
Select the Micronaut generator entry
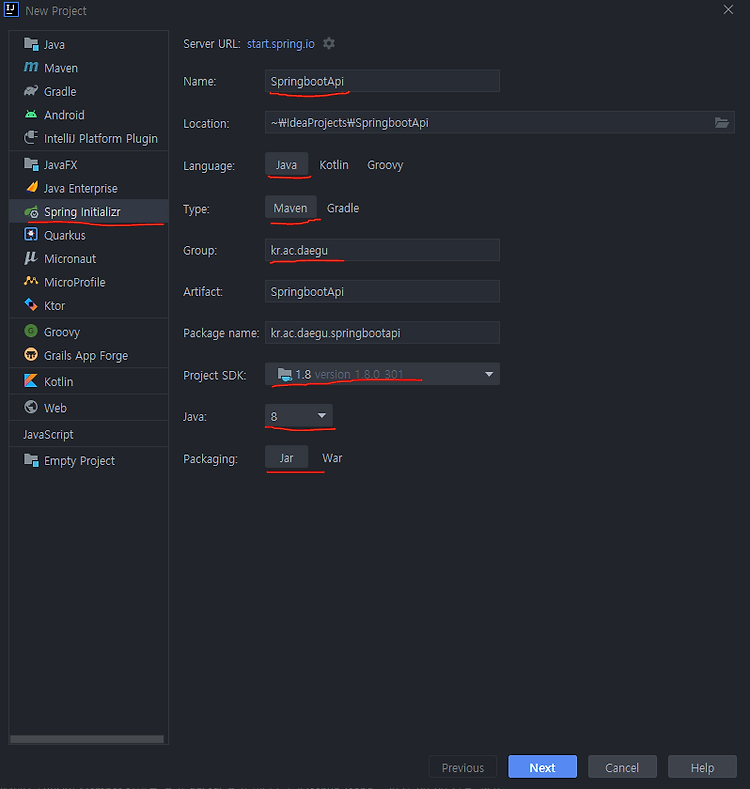point(89,259)
